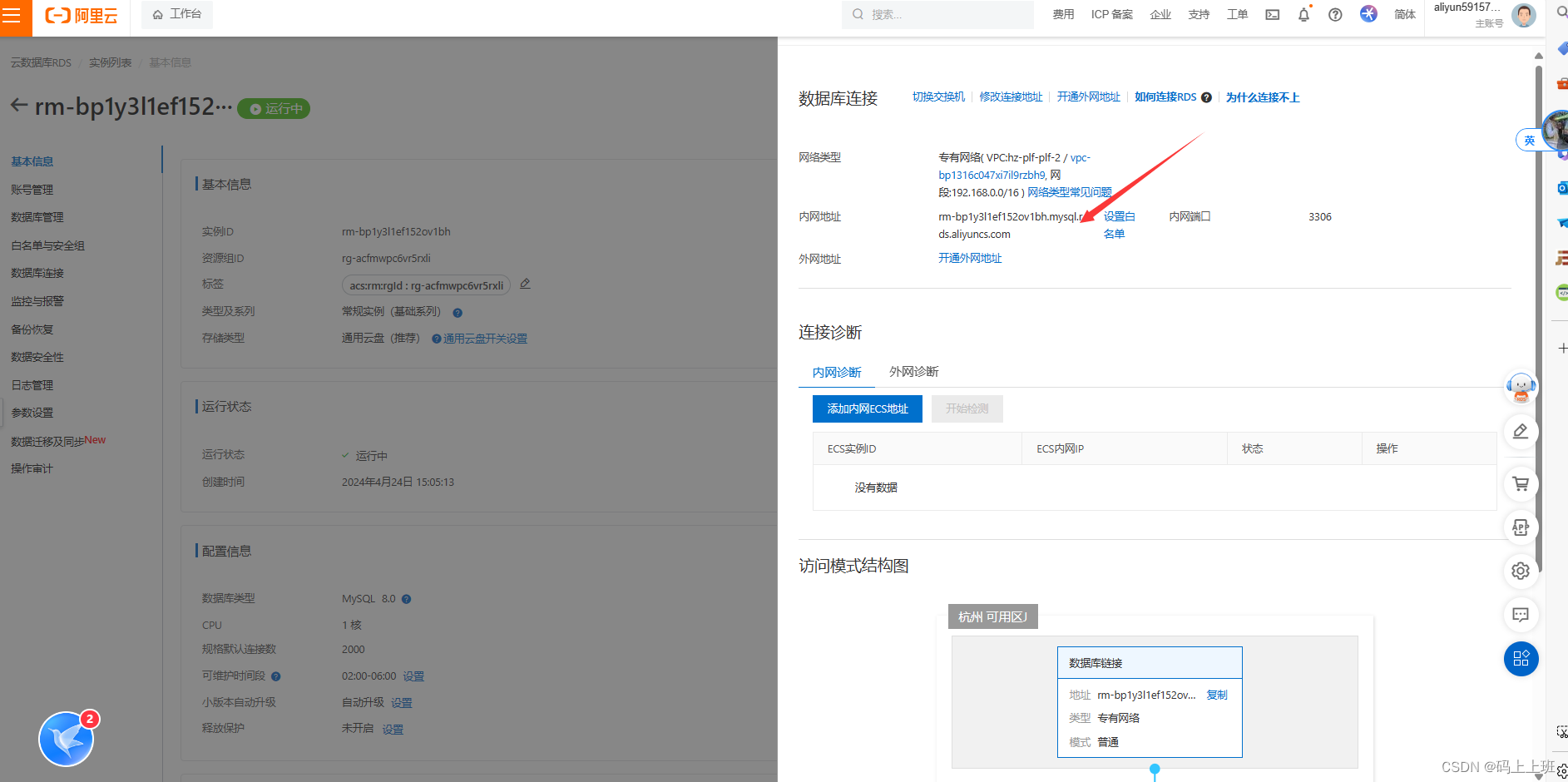Click 设置 for 小版本自动升级
1568x782 pixels.
[402, 703]
